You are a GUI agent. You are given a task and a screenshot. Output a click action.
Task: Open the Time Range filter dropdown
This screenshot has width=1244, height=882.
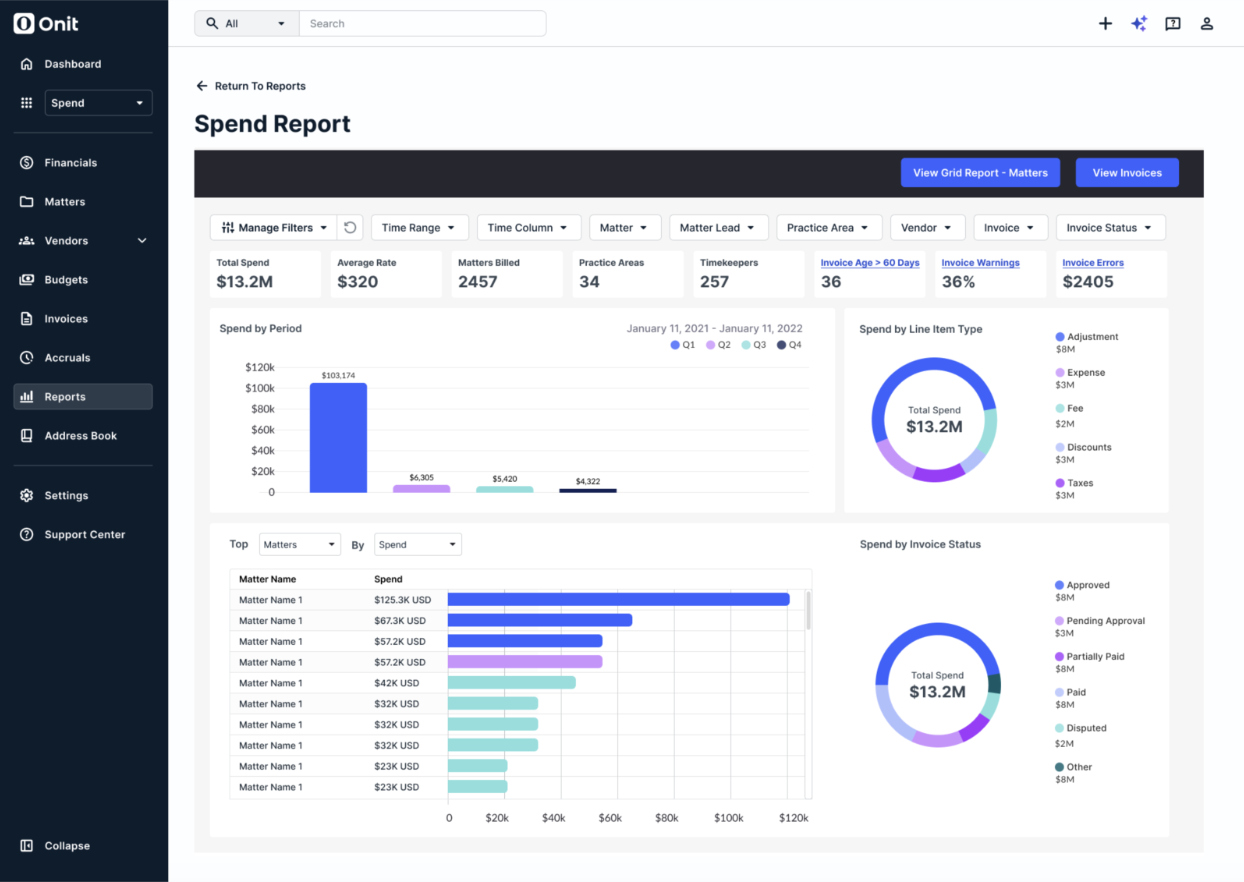(418, 228)
